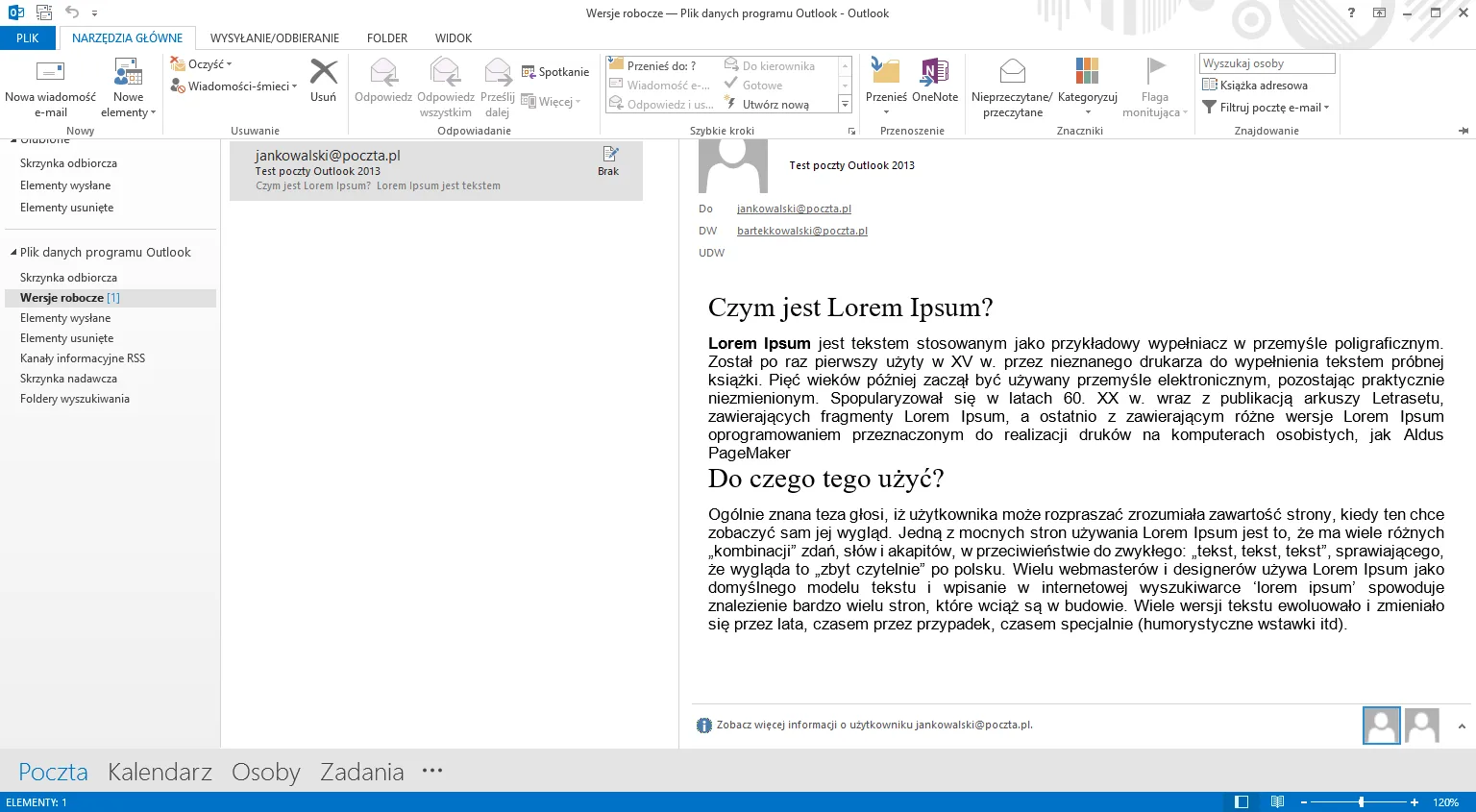Click zoom in plus button

1414,801
